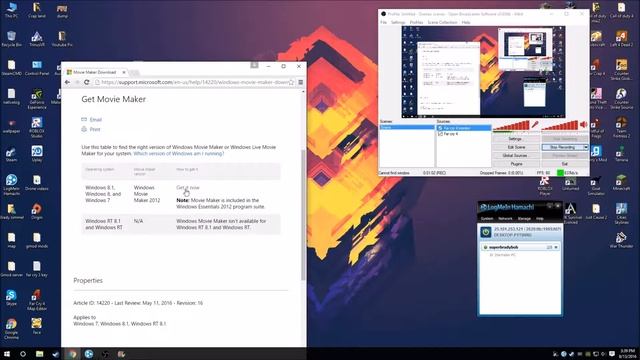Open Google Chrome desktop shortcut
Image resolution: width=640 pixels, height=360 pixels.
(x=11, y=329)
